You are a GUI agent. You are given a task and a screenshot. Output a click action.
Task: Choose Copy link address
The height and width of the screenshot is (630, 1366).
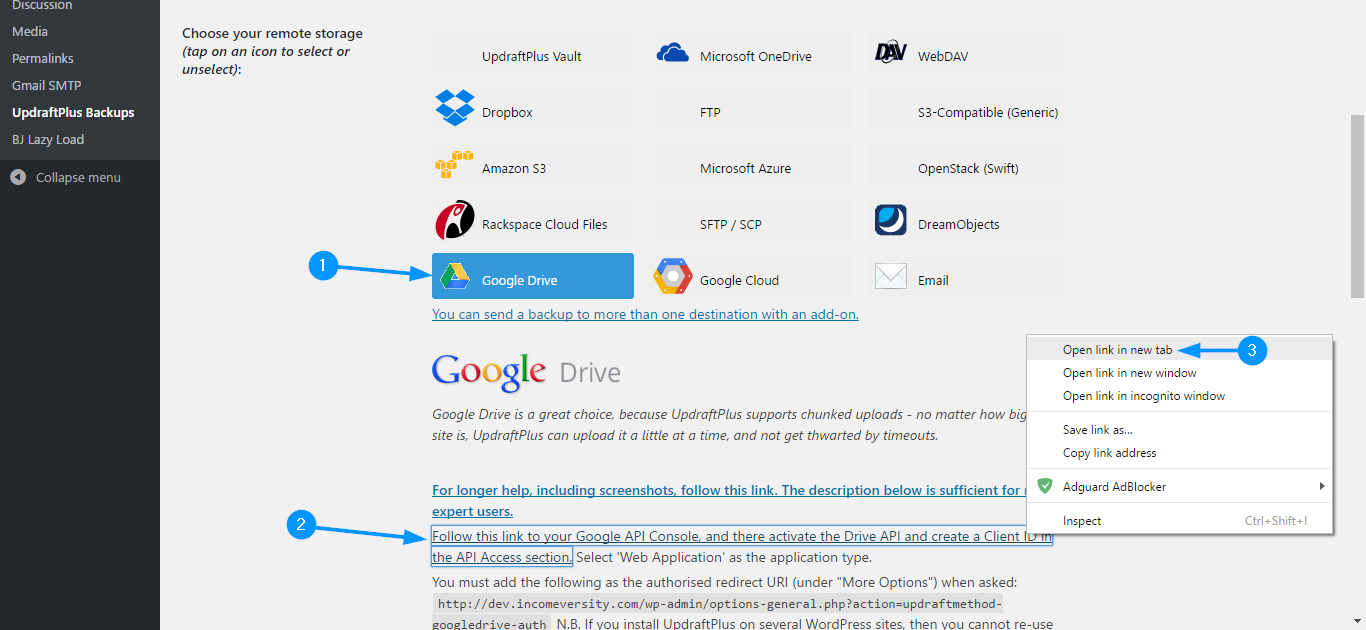1180,453
